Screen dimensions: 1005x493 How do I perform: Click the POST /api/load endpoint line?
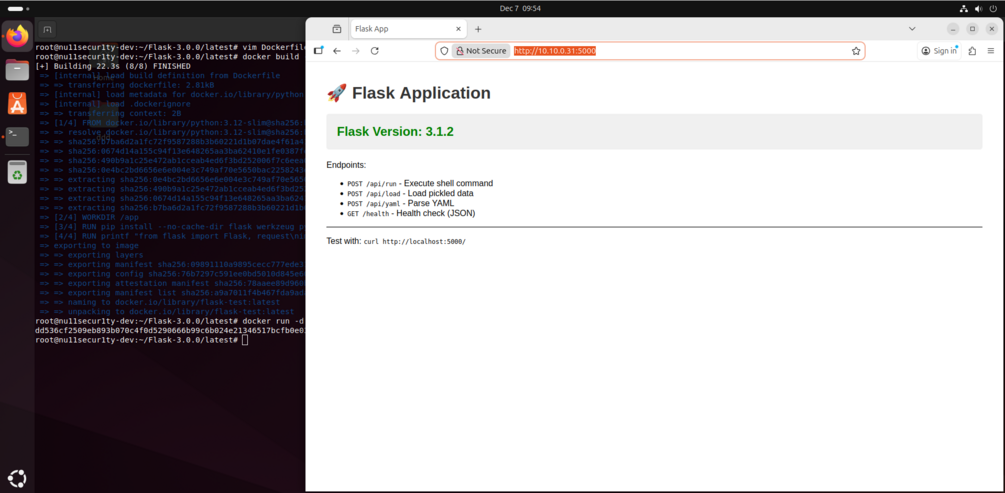[x=410, y=193]
